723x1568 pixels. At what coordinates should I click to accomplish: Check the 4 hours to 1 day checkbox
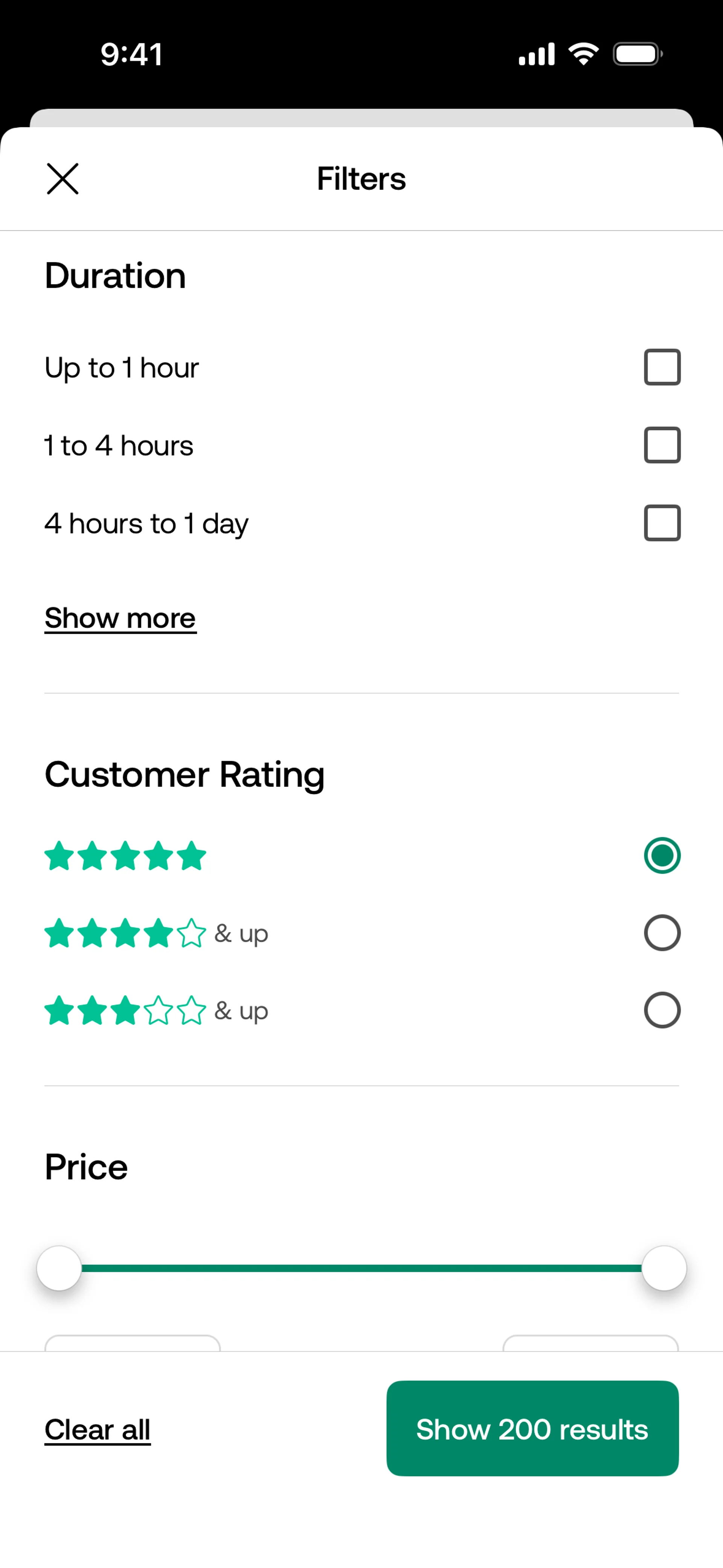[662, 523]
